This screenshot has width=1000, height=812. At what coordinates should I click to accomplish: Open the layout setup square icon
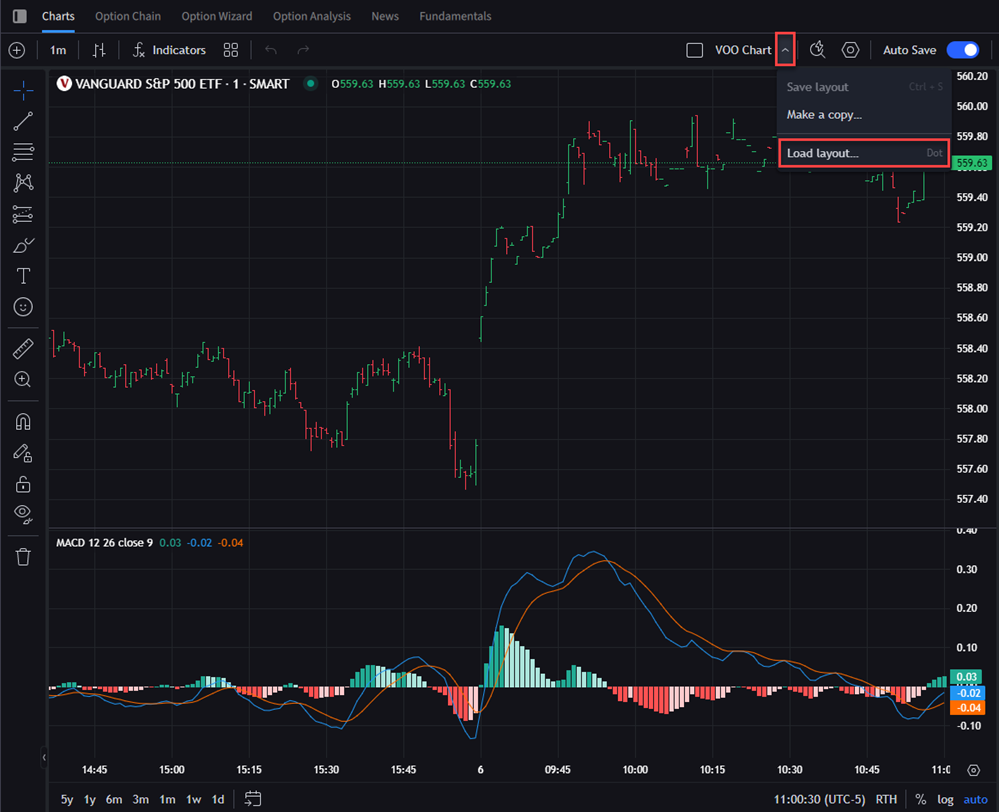695,50
